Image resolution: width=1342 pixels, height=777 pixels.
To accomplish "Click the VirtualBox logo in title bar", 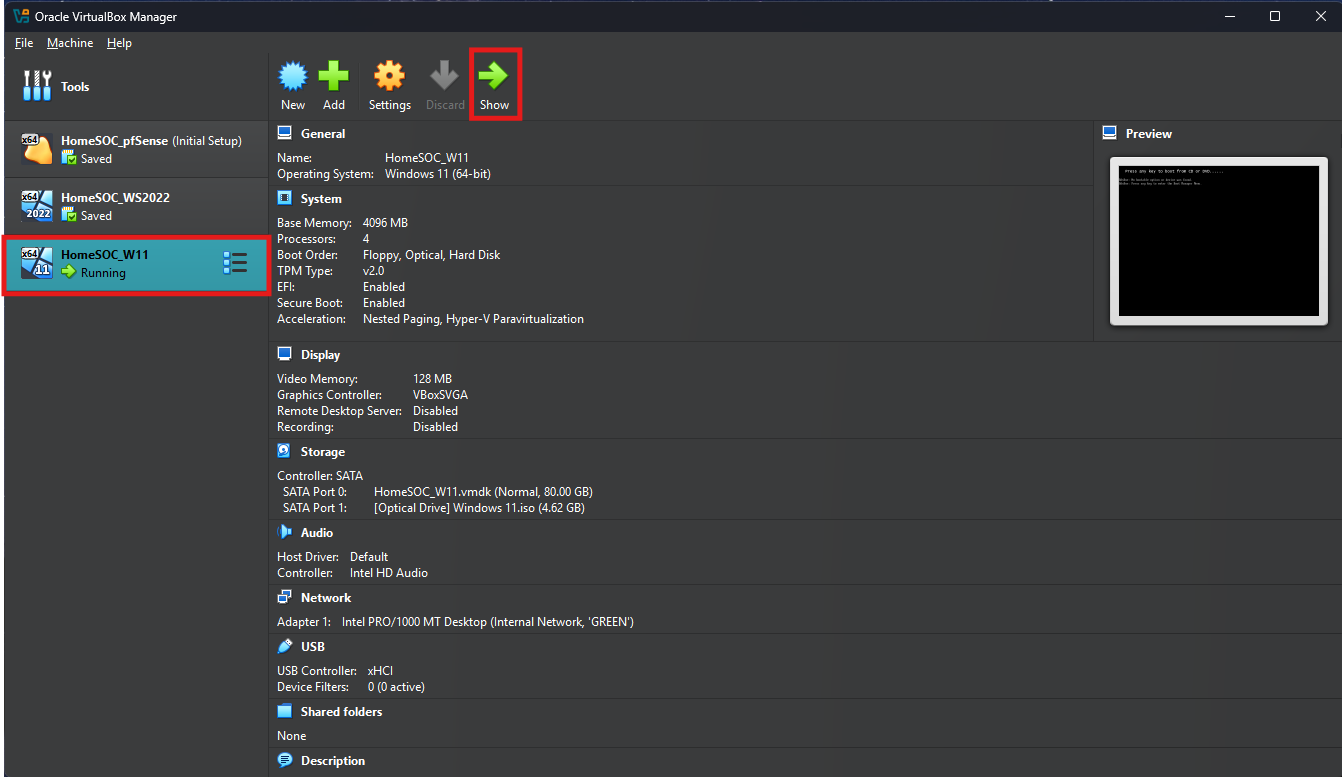I will point(21,16).
